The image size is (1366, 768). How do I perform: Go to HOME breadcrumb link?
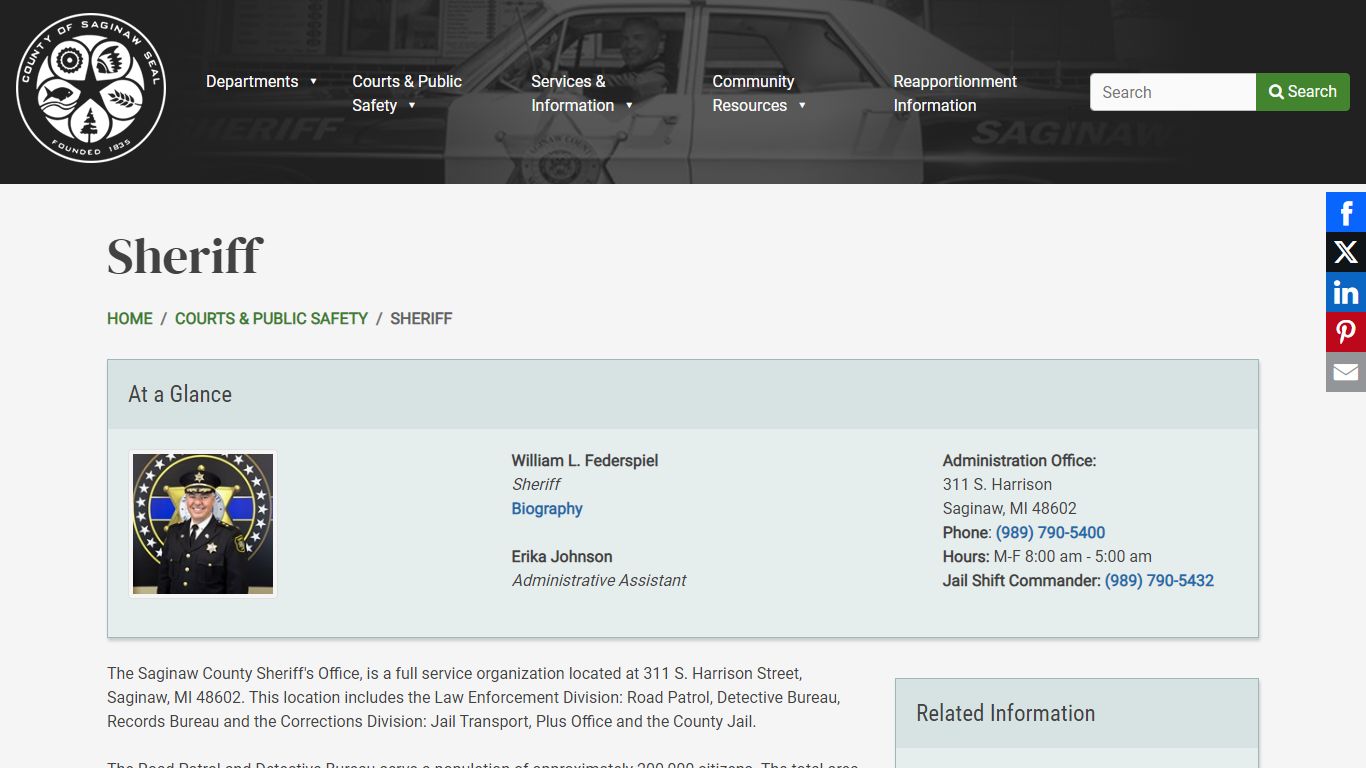tap(130, 318)
